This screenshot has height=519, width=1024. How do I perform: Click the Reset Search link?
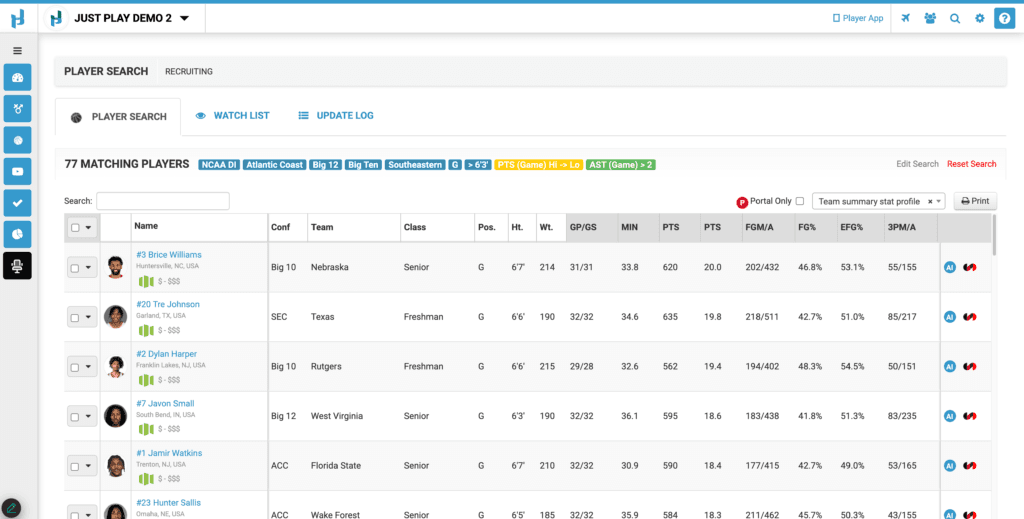(x=972, y=164)
